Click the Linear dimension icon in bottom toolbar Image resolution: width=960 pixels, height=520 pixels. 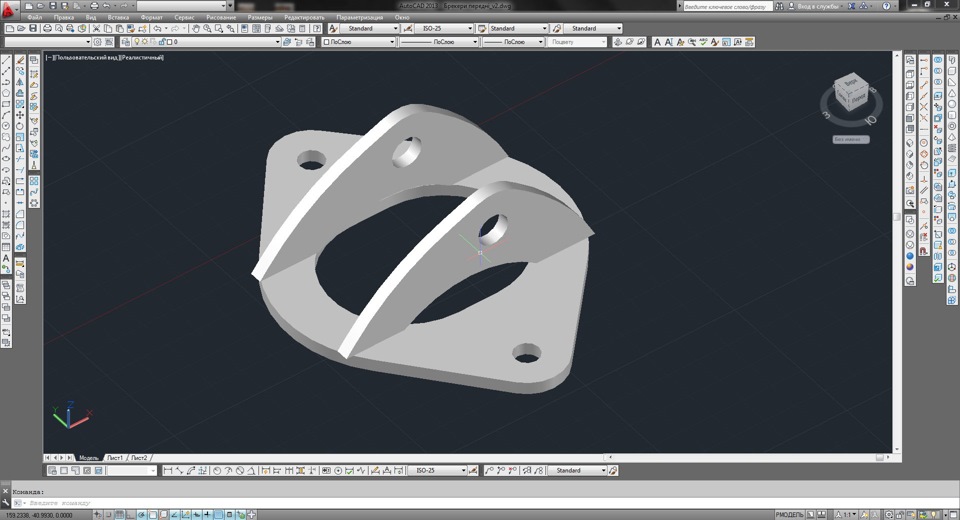167,470
